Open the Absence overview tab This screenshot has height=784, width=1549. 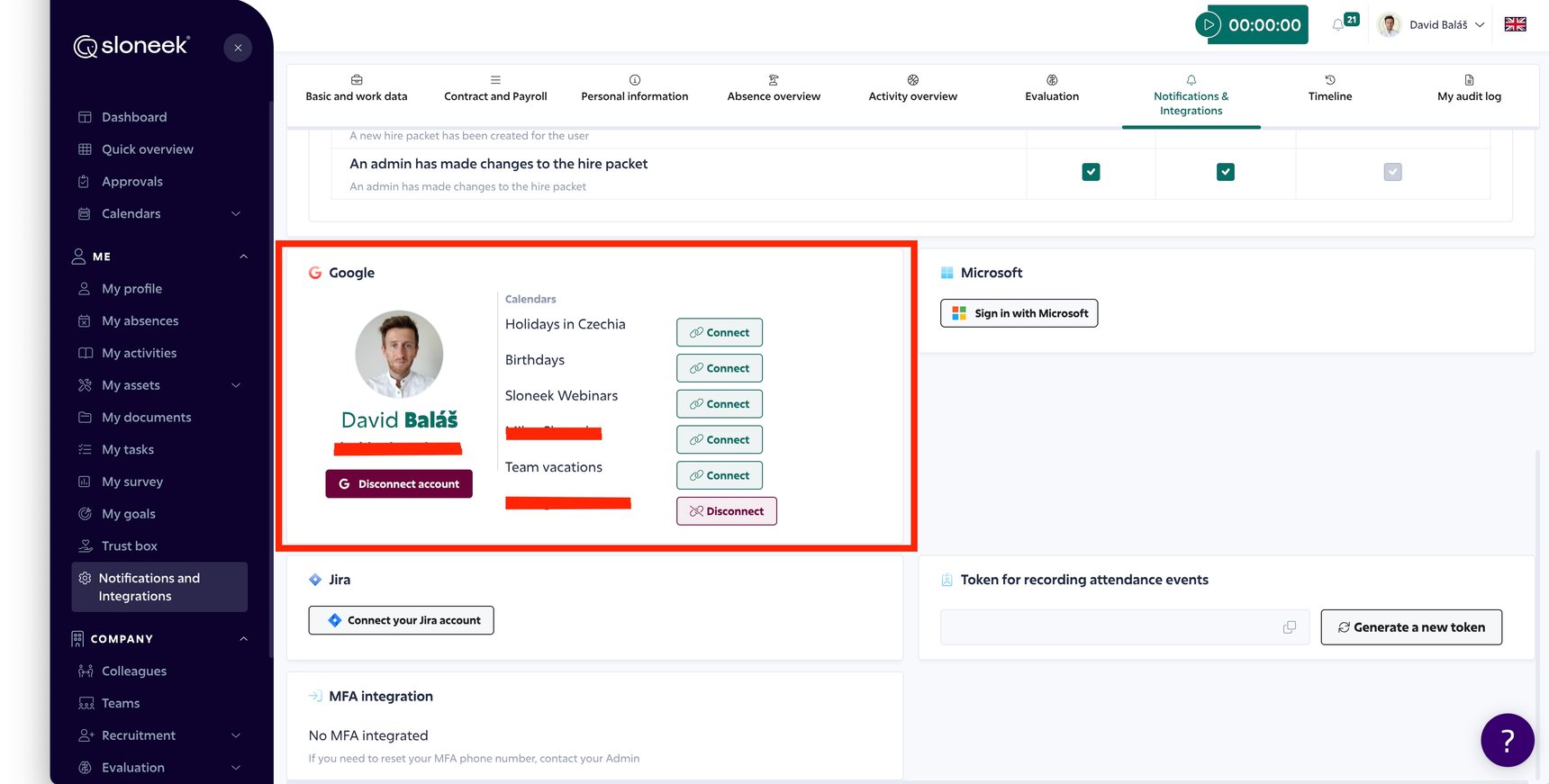coord(774,89)
